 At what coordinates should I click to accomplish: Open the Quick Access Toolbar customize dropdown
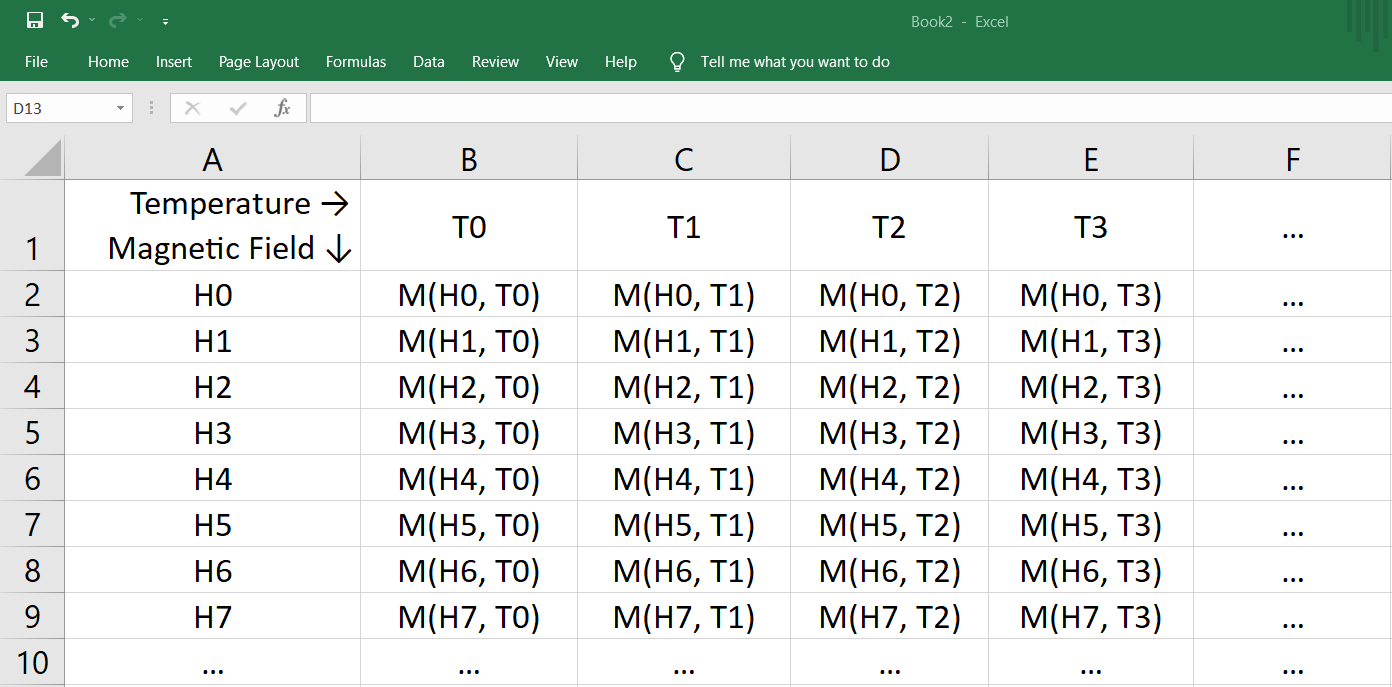166,20
